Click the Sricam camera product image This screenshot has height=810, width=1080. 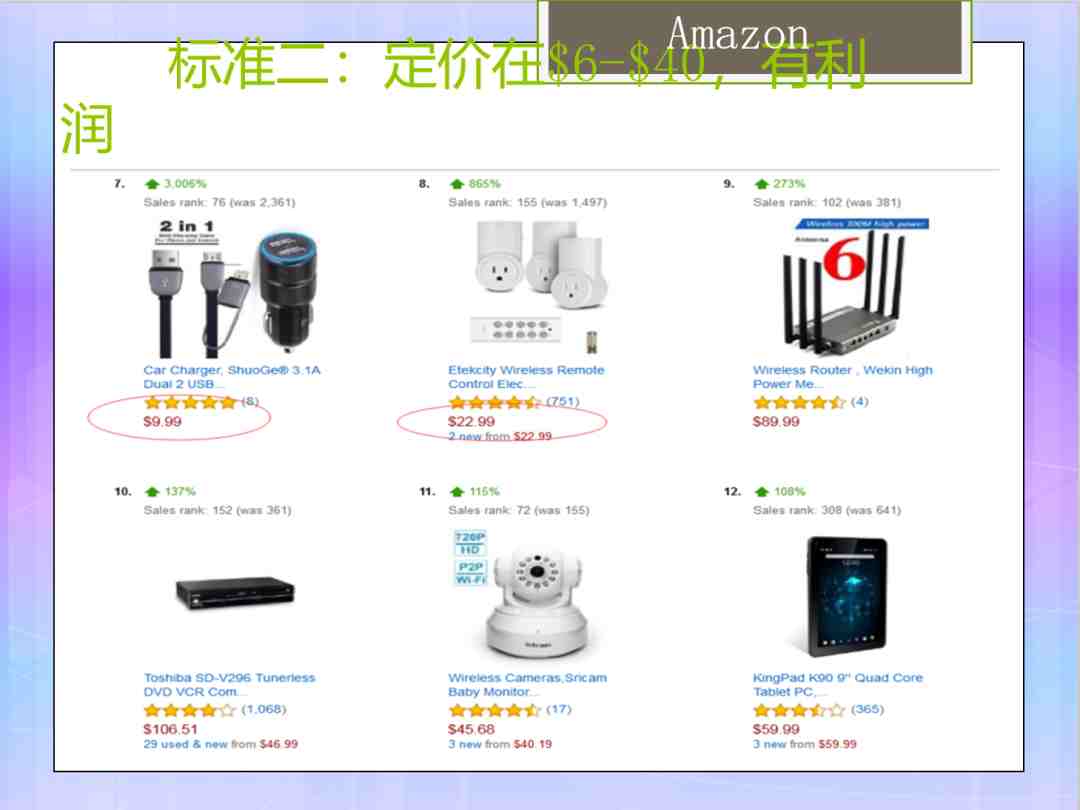tap(522, 594)
